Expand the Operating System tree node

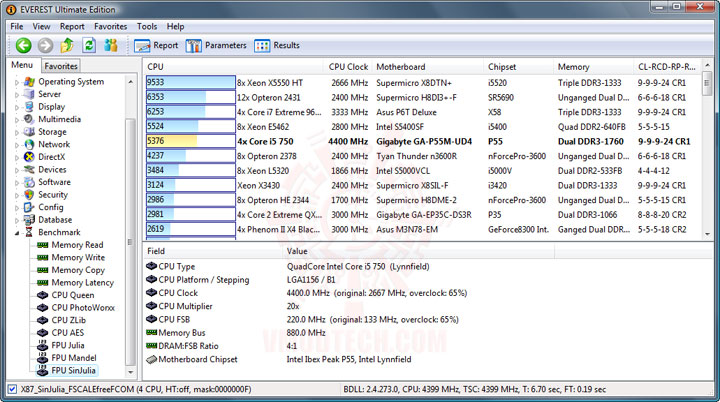point(17,82)
